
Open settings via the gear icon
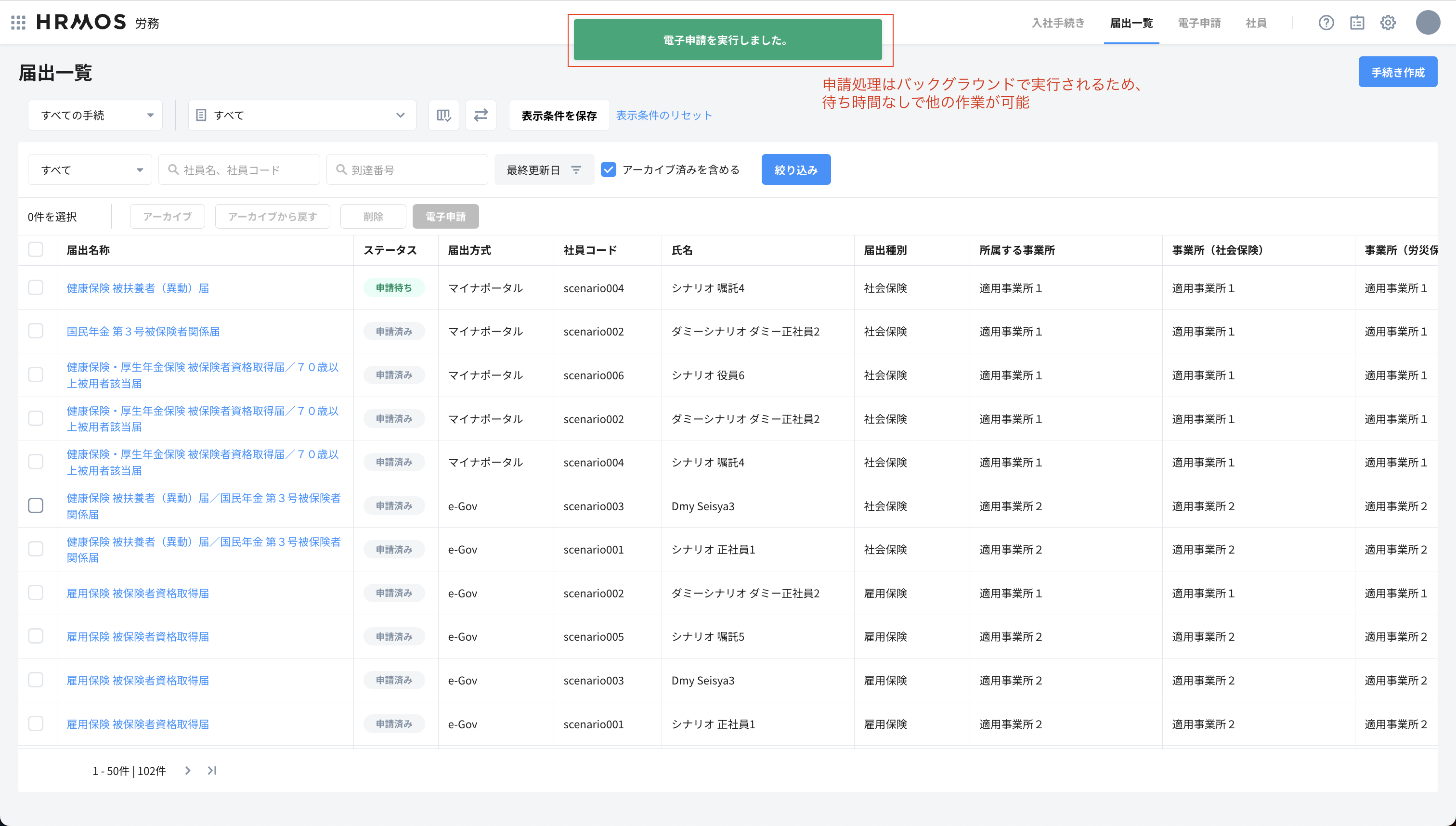pyautogui.click(x=1388, y=23)
